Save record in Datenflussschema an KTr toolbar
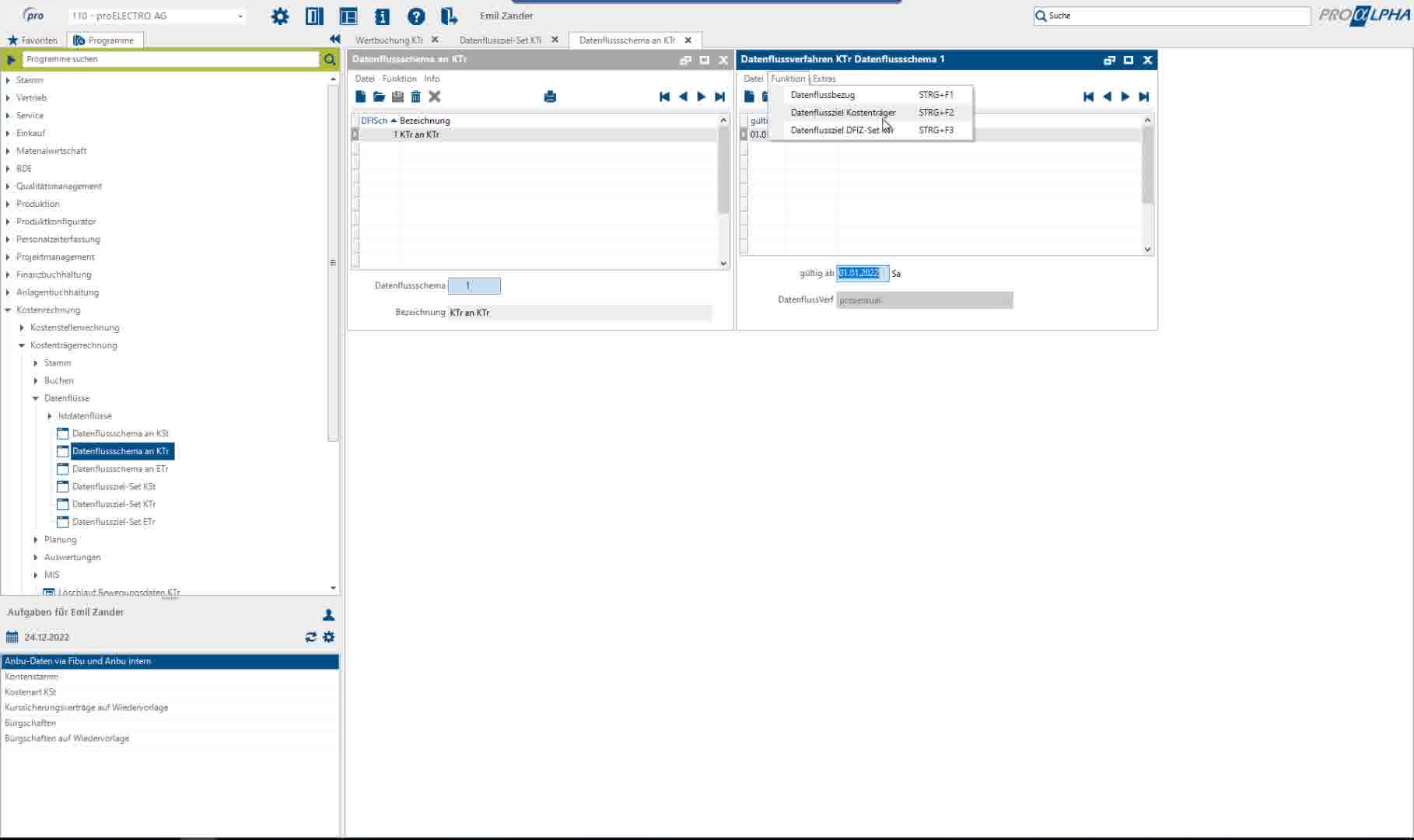This screenshot has height=840, width=1414. click(x=397, y=96)
